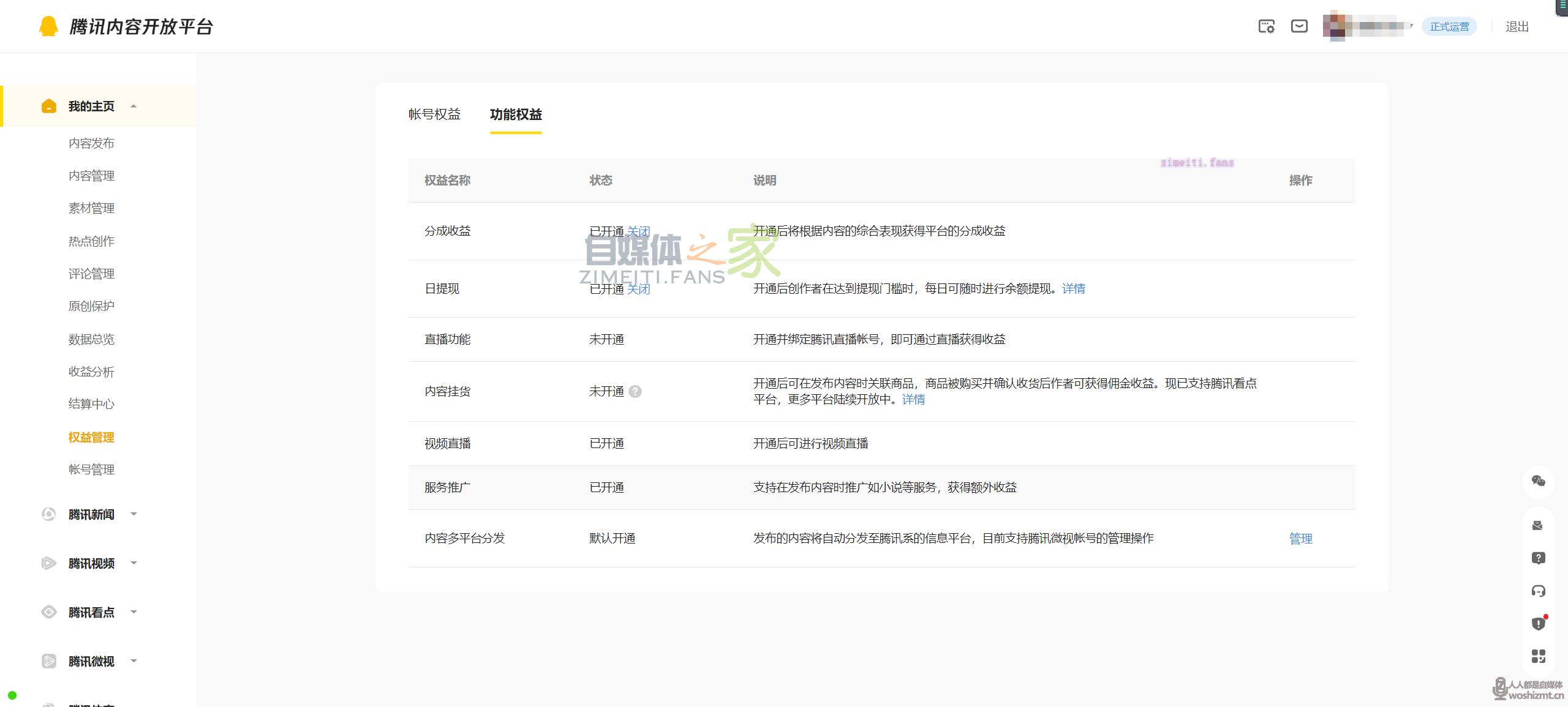Click the Tencent penguin logo
Viewport: 1568px width, 707px height.
click(48, 26)
